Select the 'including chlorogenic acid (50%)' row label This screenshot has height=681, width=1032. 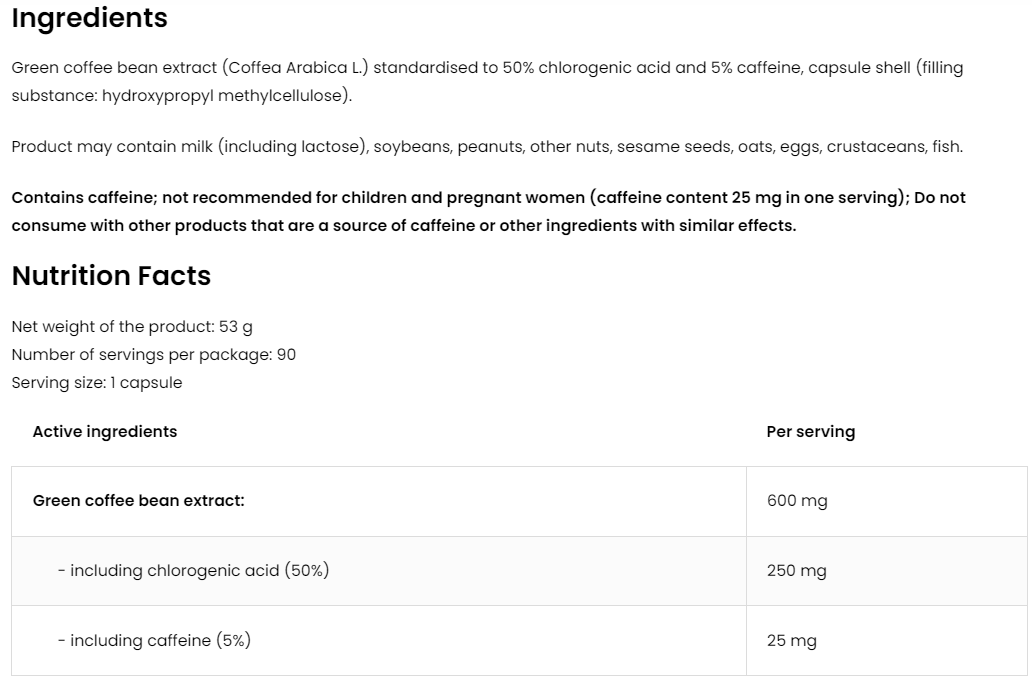(194, 571)
